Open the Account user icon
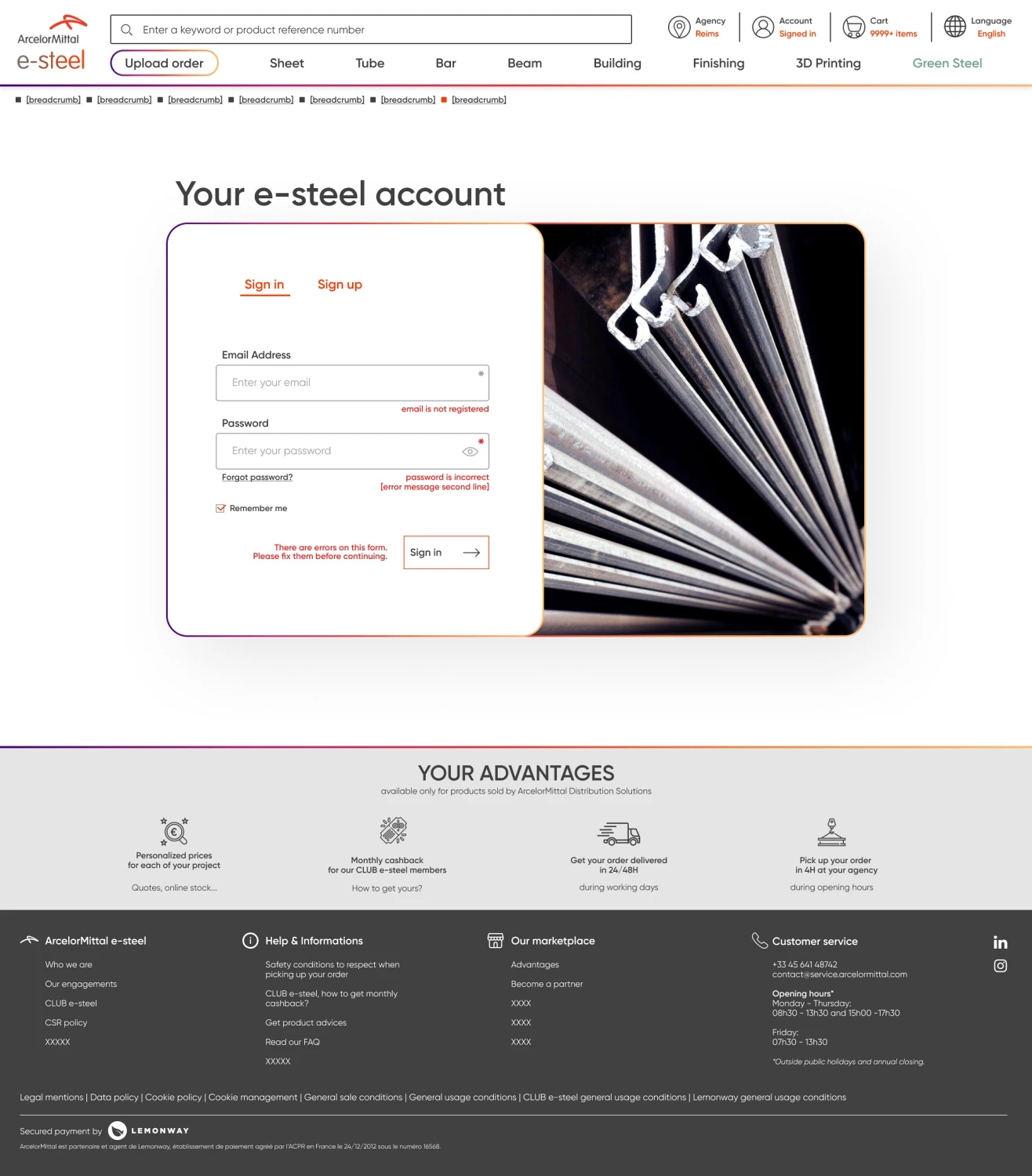 coord(763,27)
